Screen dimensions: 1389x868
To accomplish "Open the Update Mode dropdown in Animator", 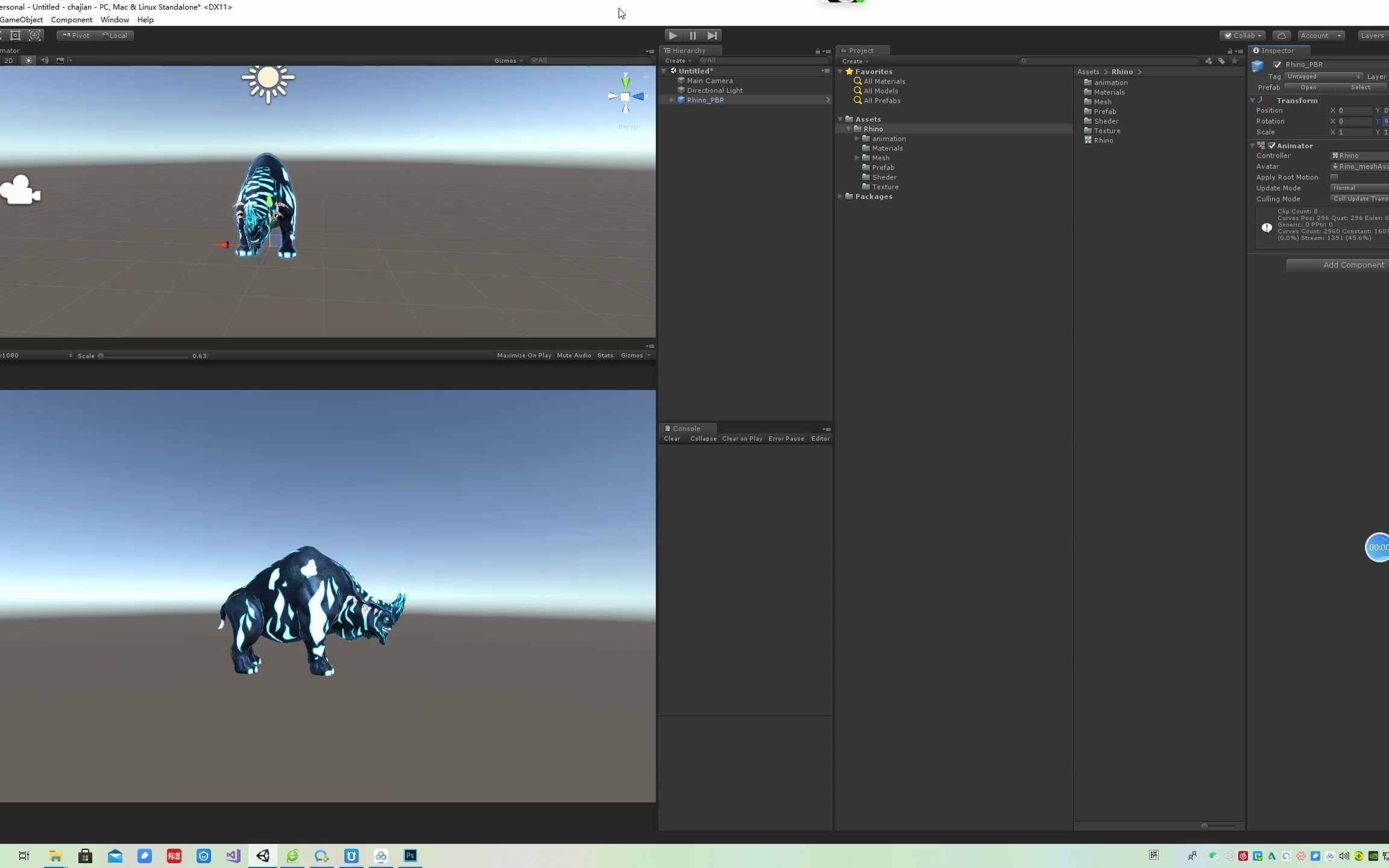I will pos(1358,187).
